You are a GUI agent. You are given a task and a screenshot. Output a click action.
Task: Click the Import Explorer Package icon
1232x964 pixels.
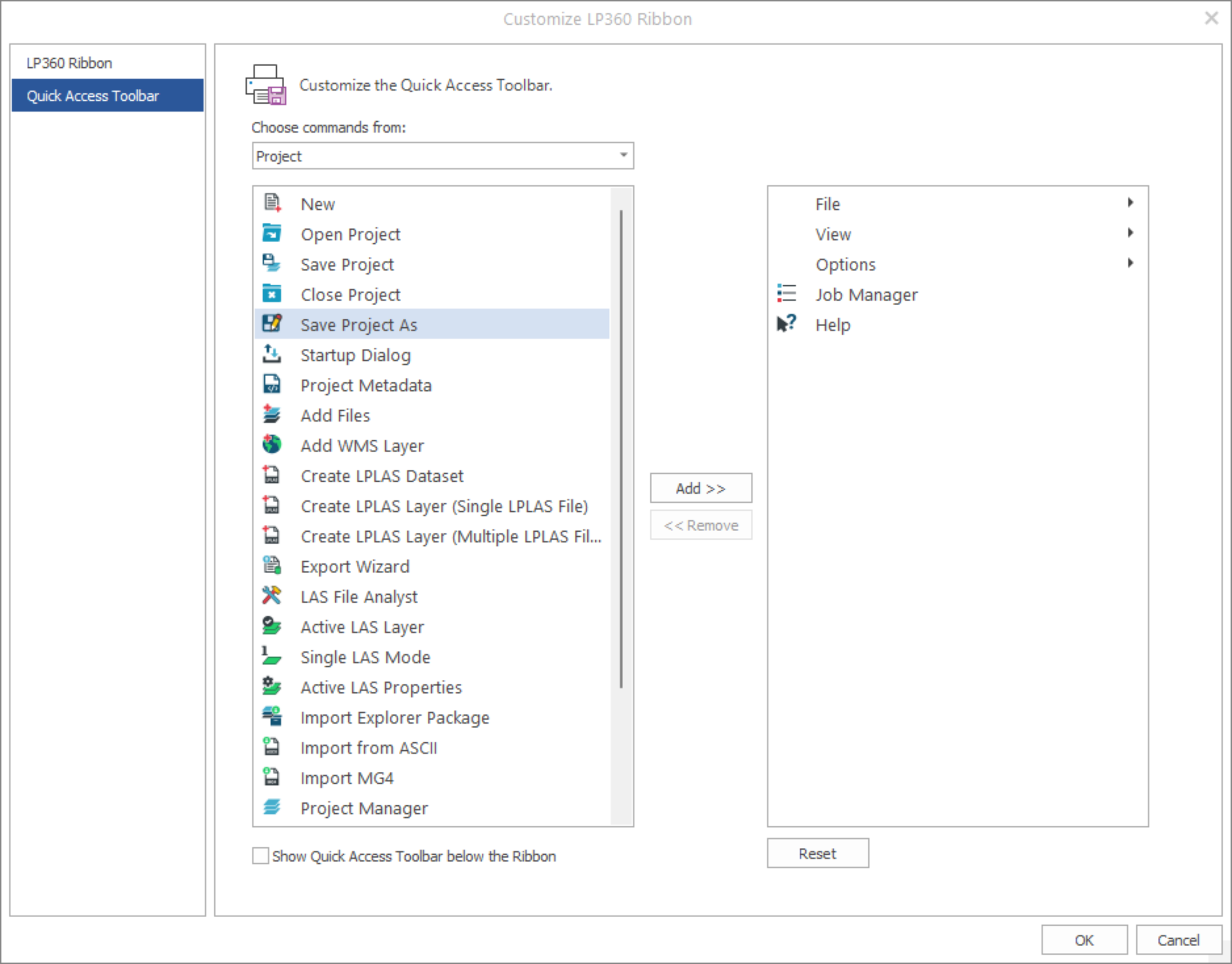point(272,716)
